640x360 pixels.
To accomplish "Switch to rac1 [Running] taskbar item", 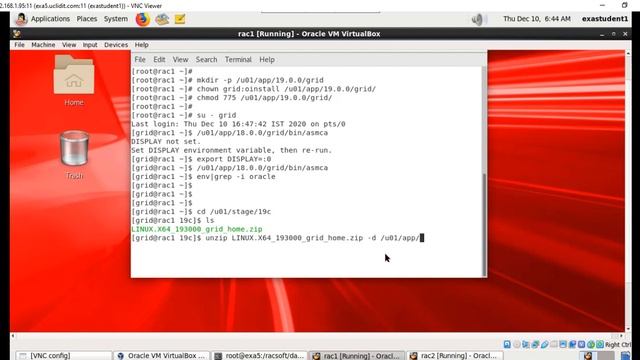I will pos(357,356).
